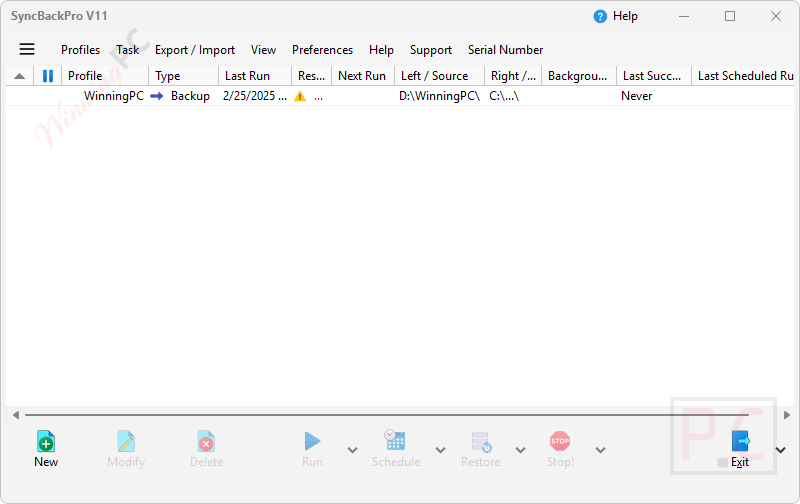Create a New profile
Viewport: 800px width, 504px height.
[x=46, y=449]
